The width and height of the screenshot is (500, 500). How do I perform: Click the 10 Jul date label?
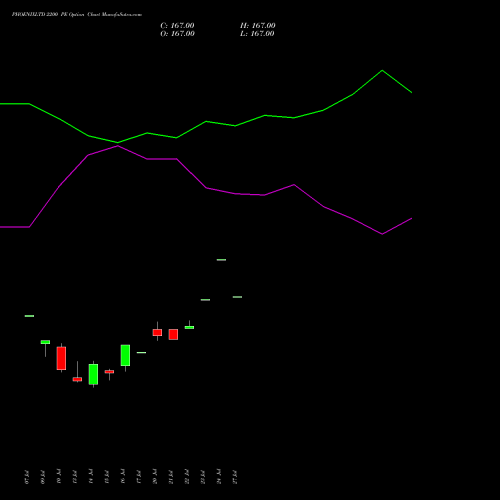click(x=59, y=476)
